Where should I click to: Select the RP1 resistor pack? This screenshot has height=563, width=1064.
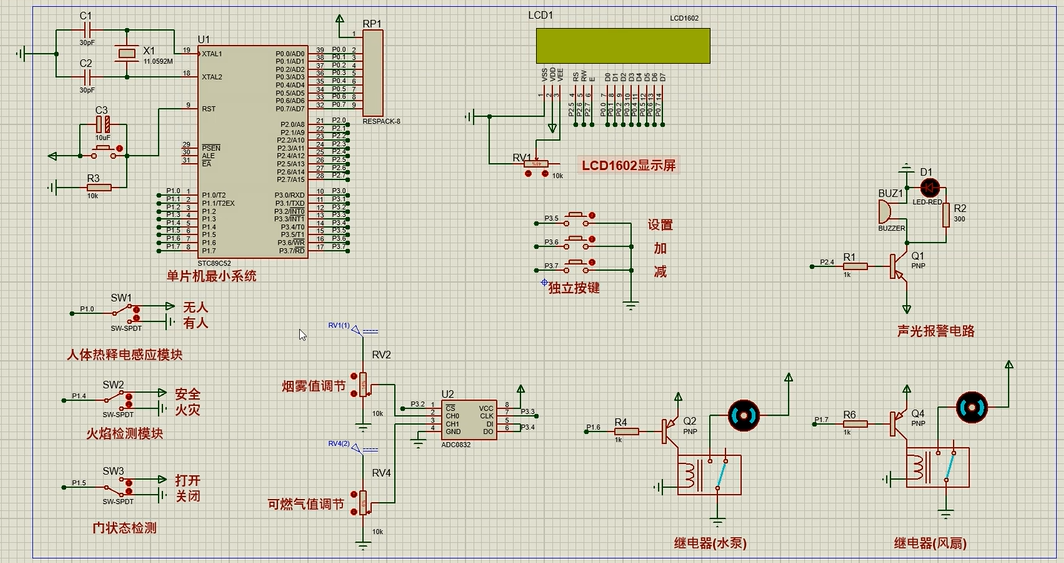coord(373,72)
